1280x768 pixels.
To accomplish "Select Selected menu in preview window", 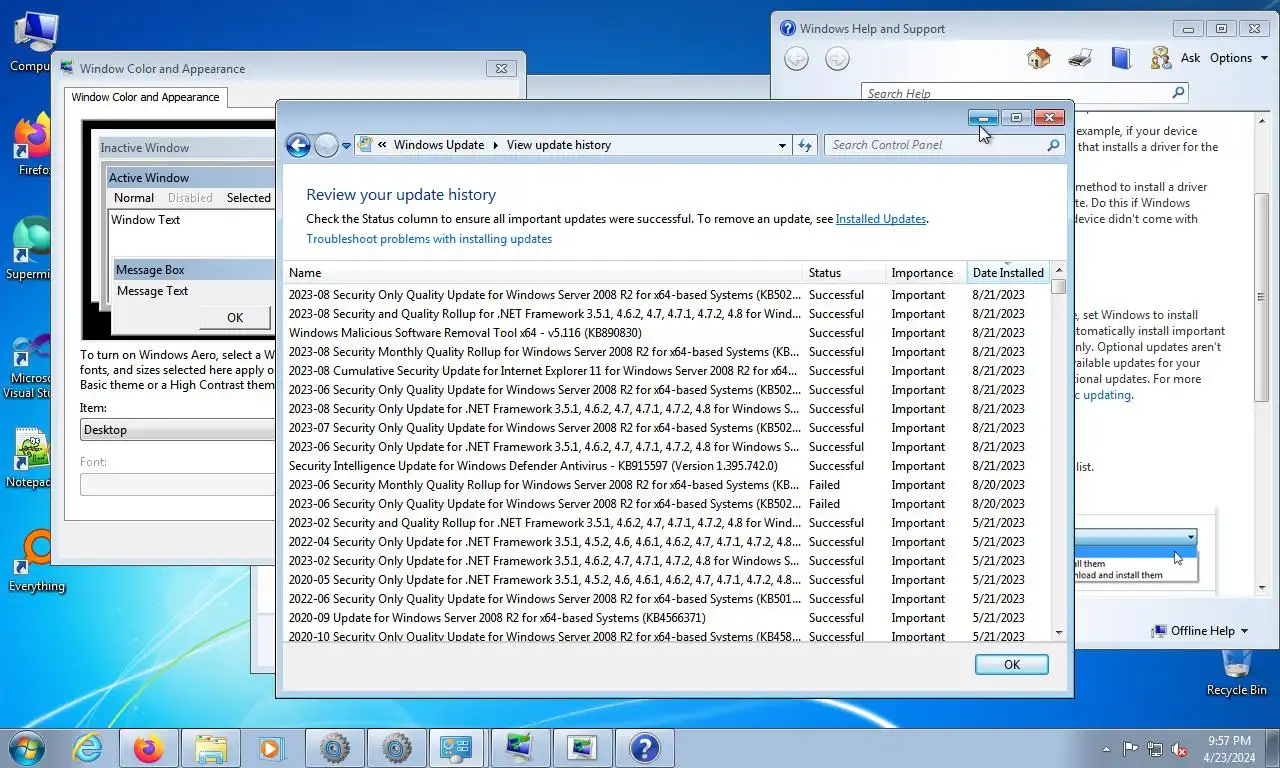I will (248, 198).
